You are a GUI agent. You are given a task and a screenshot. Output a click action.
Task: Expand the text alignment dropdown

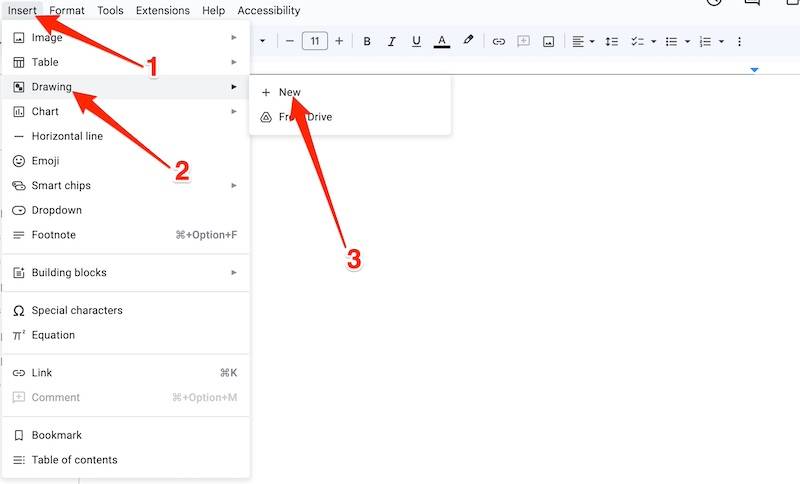pos(592,41)
